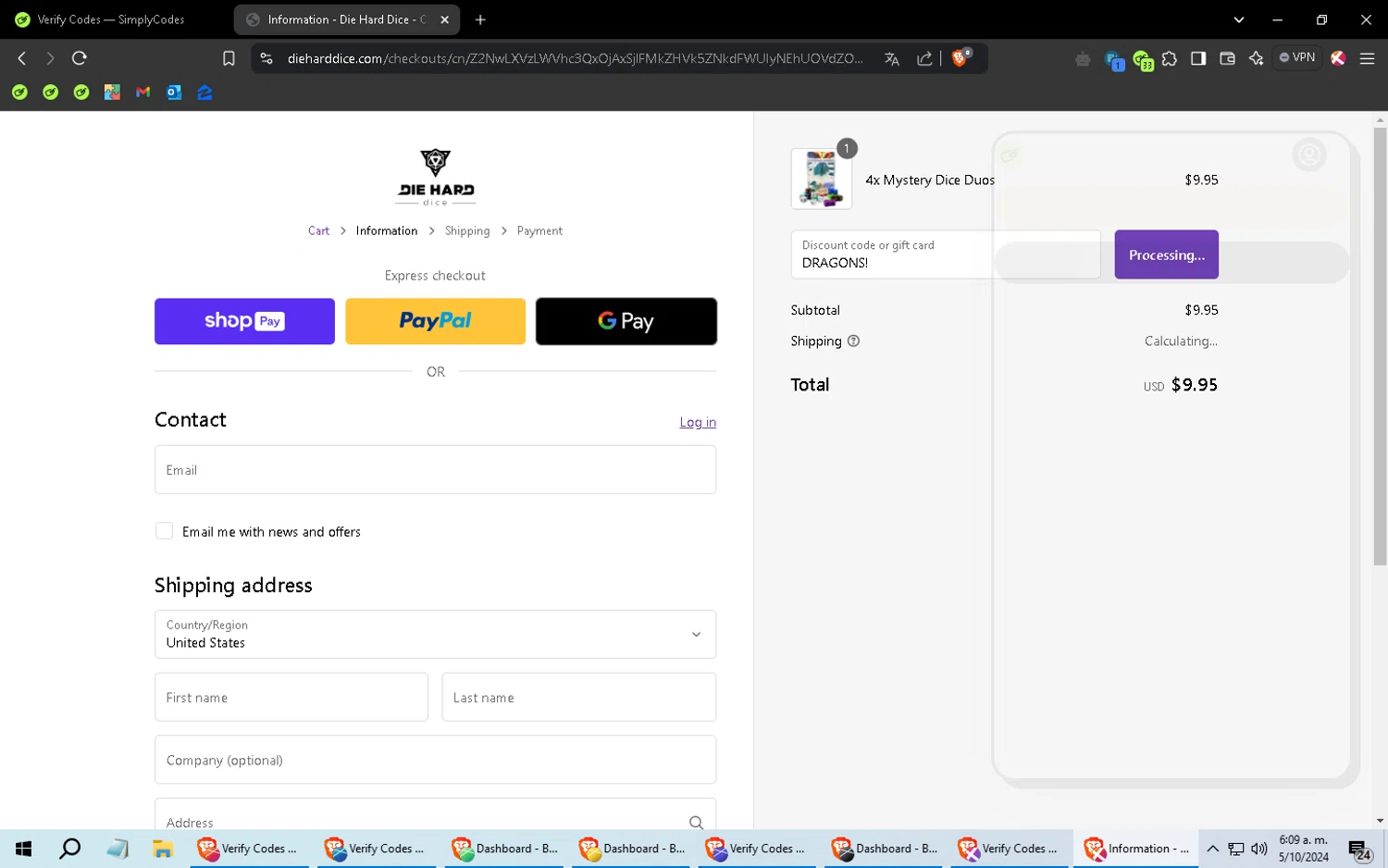The width and height of the screenshot is (1388, 868).
Task: Click the Die Hard Dice logo
Action: [436, 177]
